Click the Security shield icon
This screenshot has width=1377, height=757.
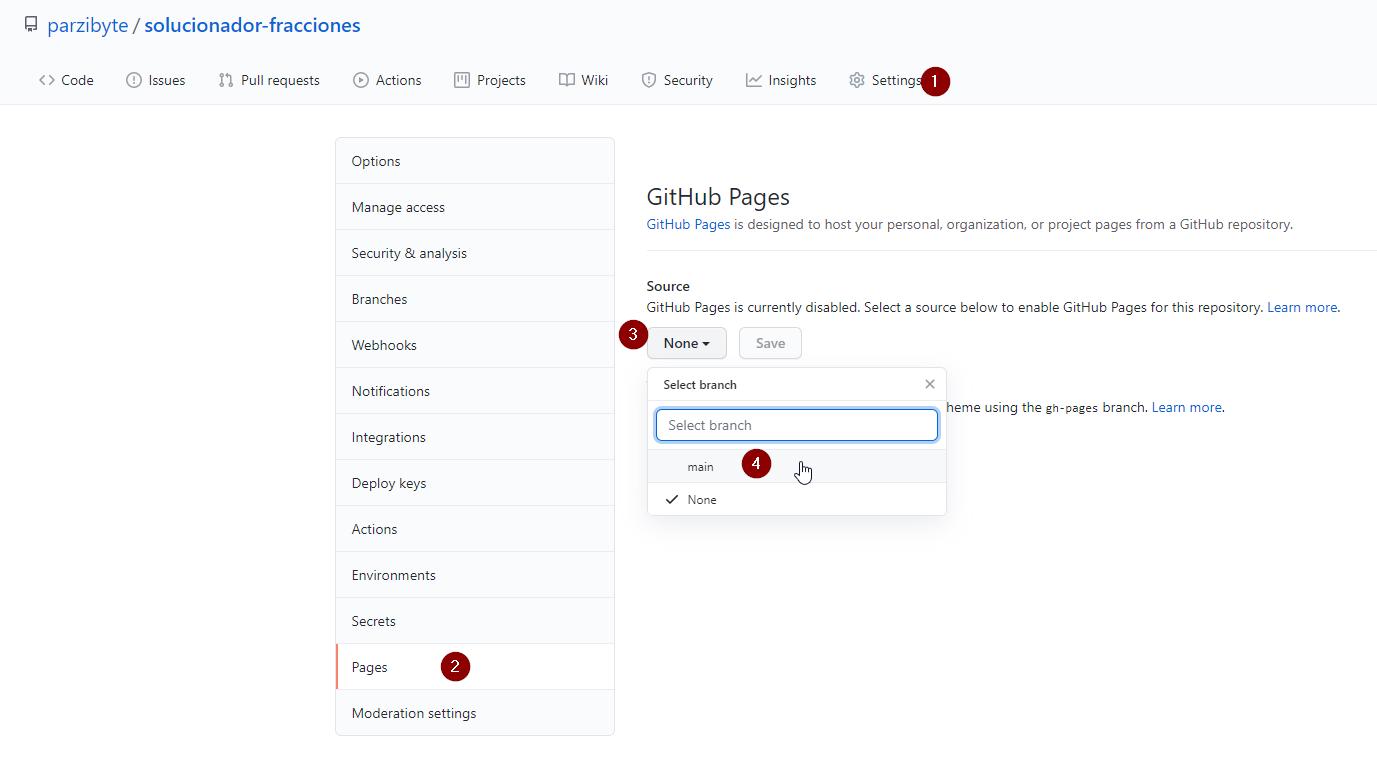coord(649,80)
